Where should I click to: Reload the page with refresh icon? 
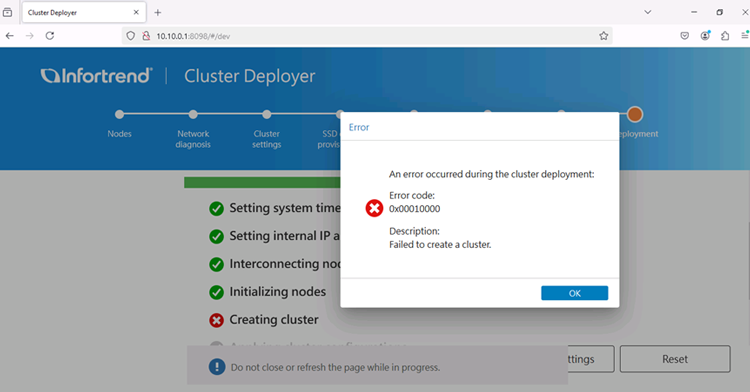(x=50, y=36)
